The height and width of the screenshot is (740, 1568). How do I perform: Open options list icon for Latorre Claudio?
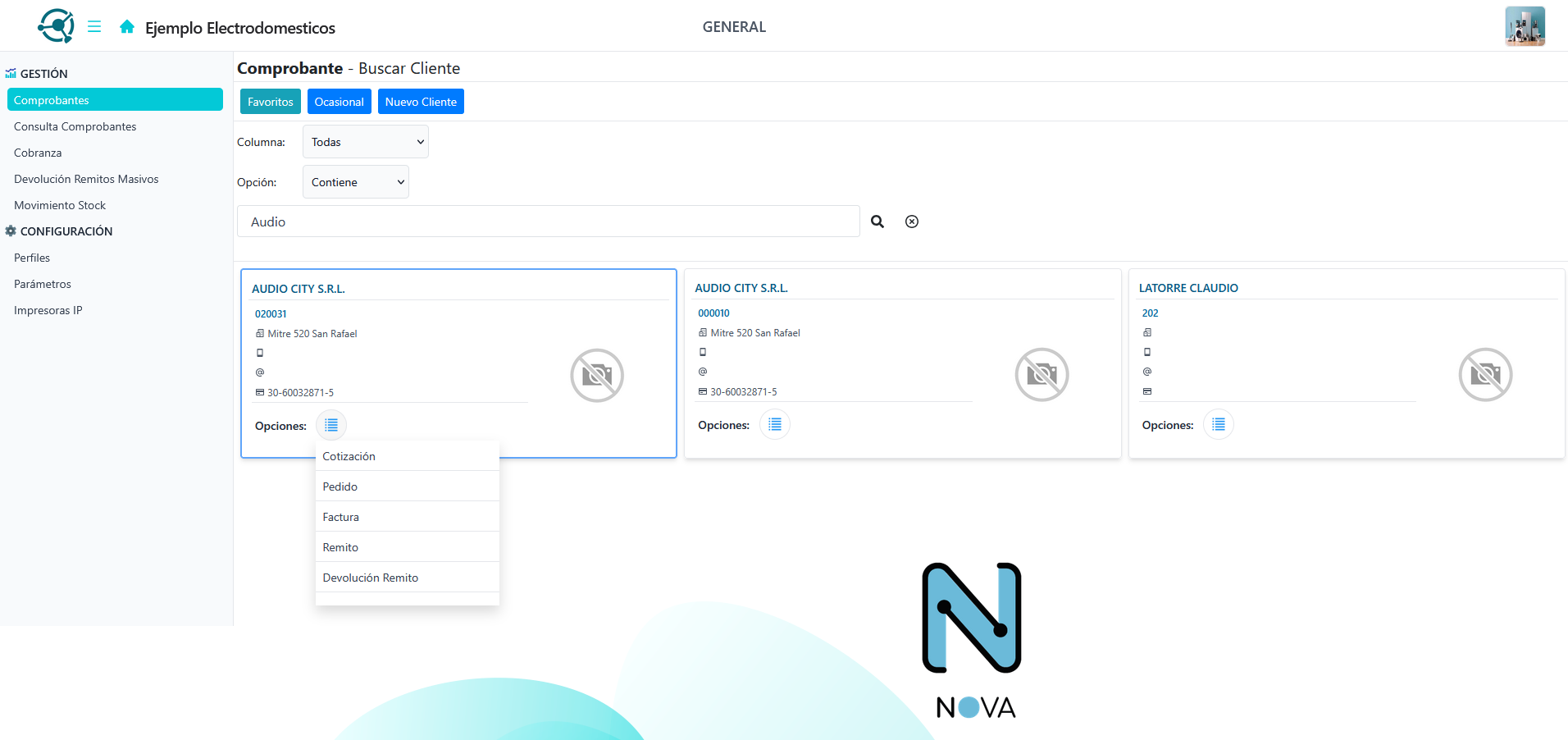1218,425
